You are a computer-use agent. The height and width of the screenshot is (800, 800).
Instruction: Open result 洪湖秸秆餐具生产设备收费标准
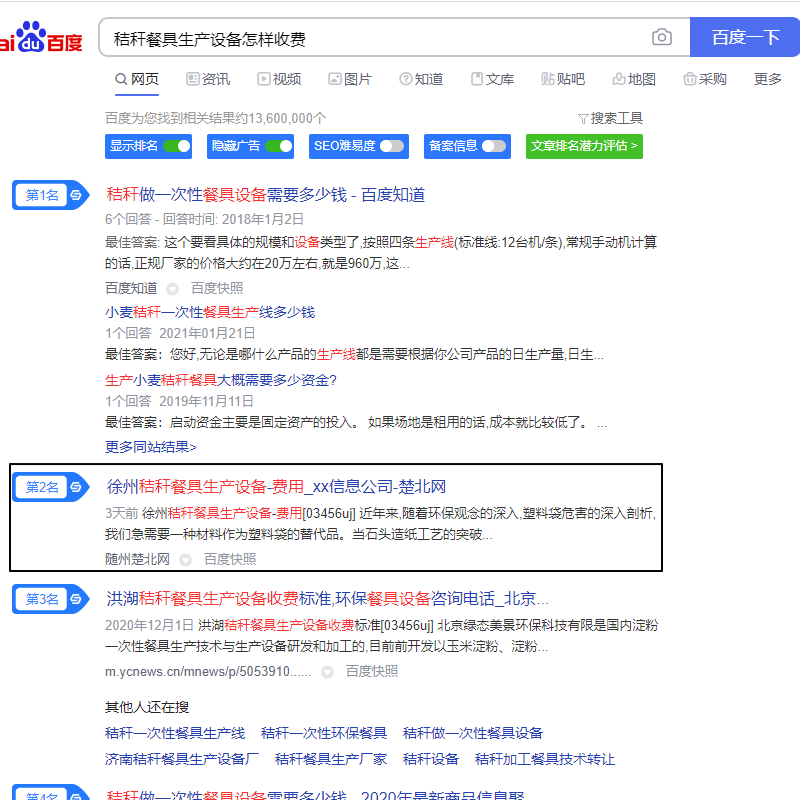327,598
